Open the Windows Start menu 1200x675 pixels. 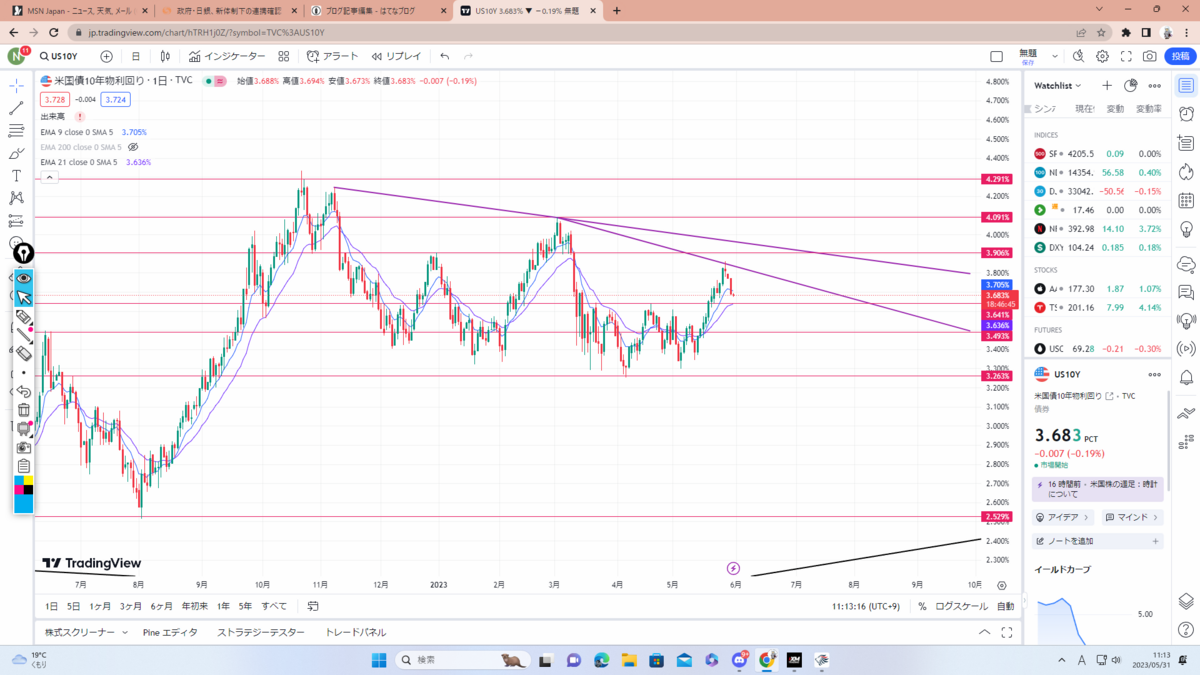point(379,660)
